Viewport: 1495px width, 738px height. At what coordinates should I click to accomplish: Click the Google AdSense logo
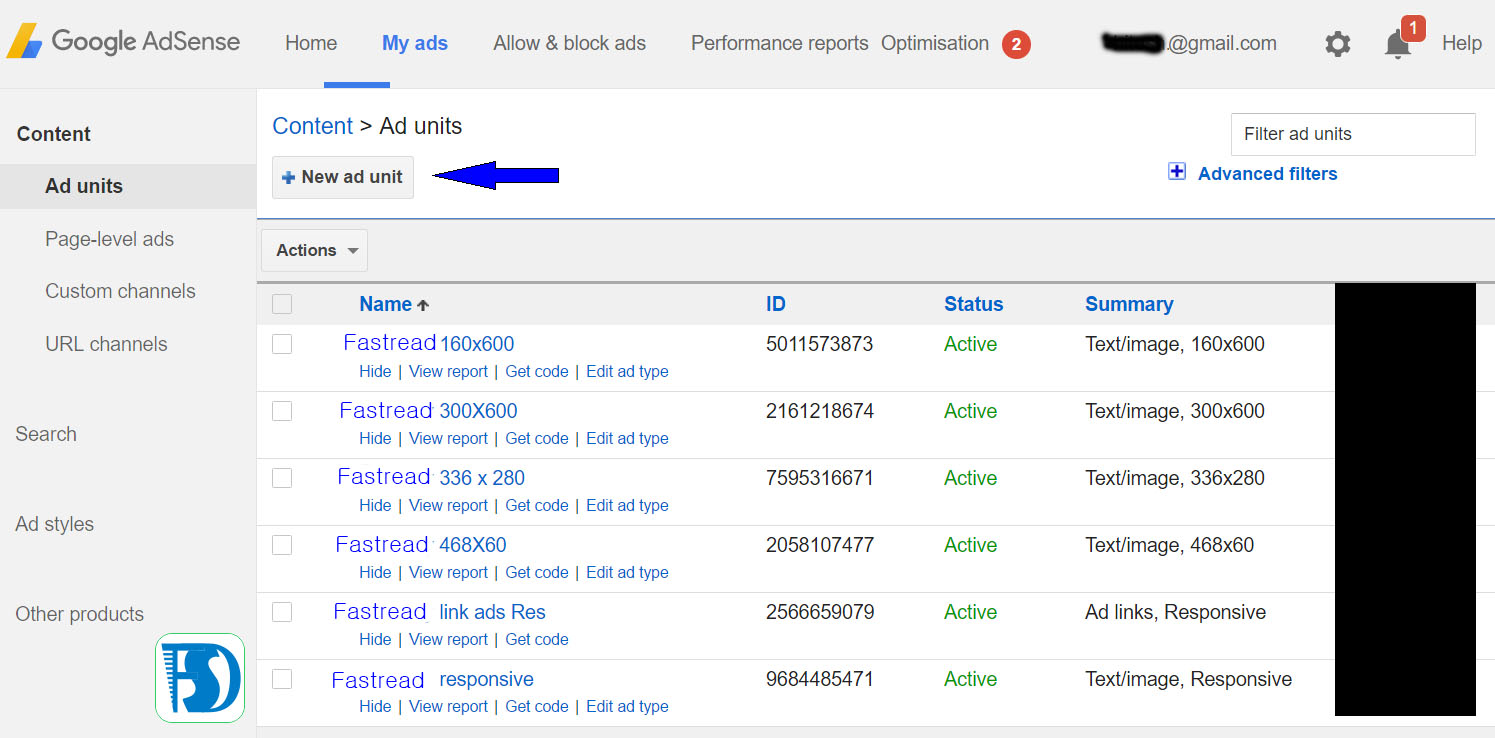124,42
